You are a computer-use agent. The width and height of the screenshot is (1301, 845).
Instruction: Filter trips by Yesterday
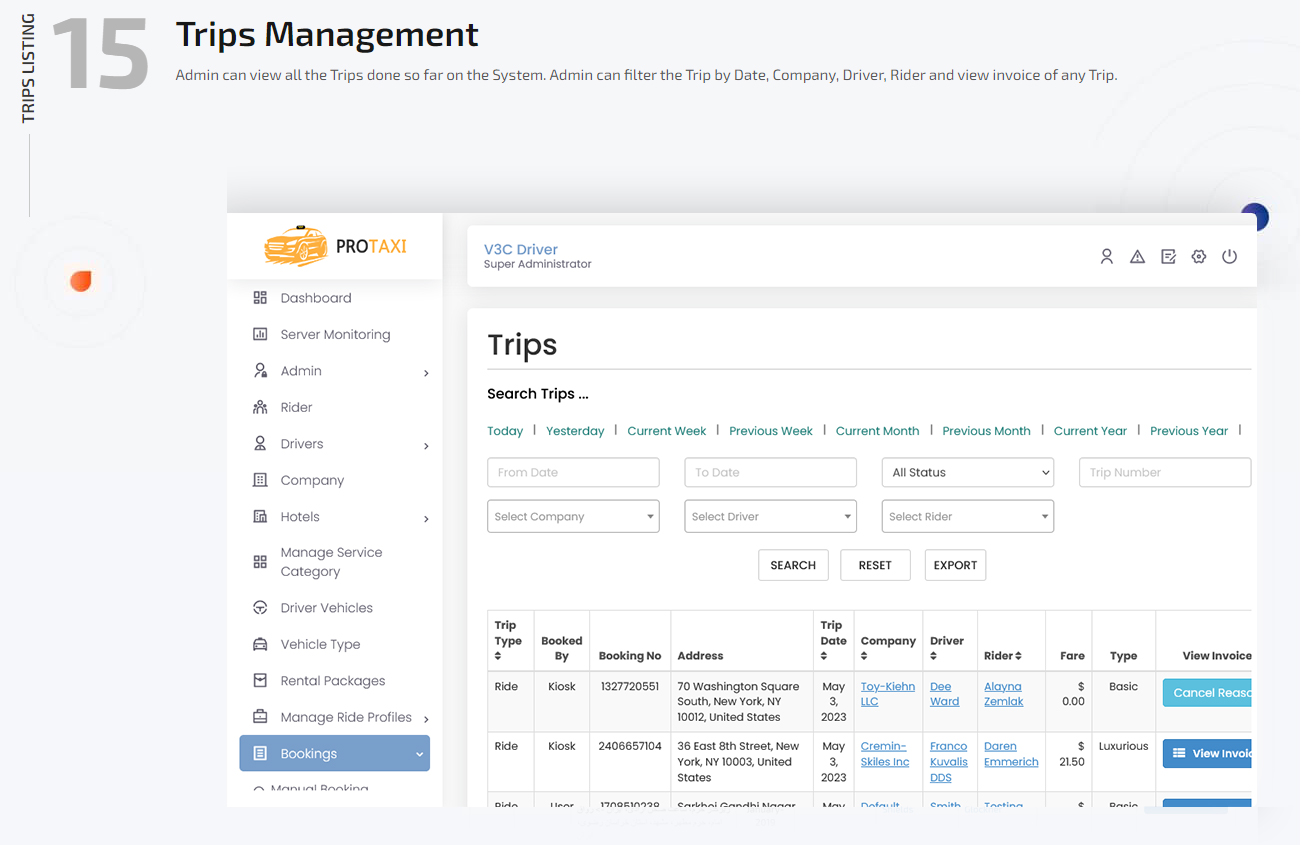pos(575,431)
